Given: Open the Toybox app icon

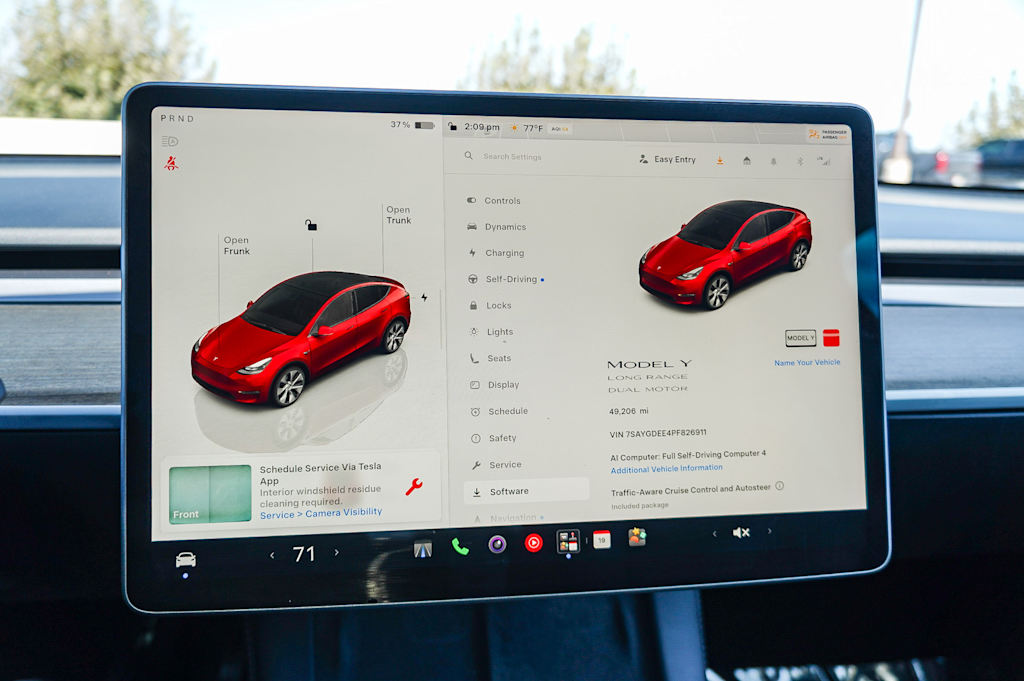Looking at the screenshot, I should point(637,537).
